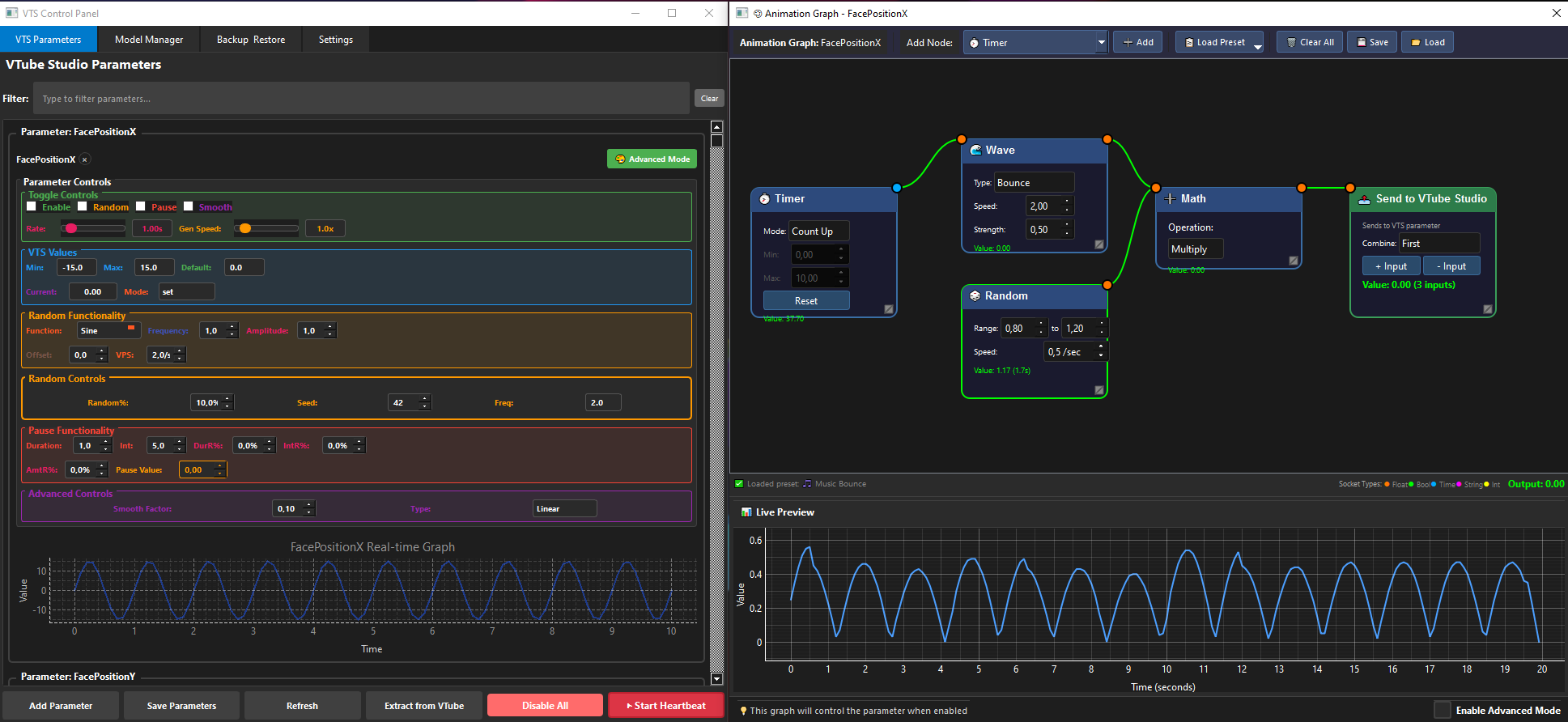Viewport: 1568px width, 722px height.
Task: Expand the Load Preset dropdown arrow
Action: (x=1258, y=47)
